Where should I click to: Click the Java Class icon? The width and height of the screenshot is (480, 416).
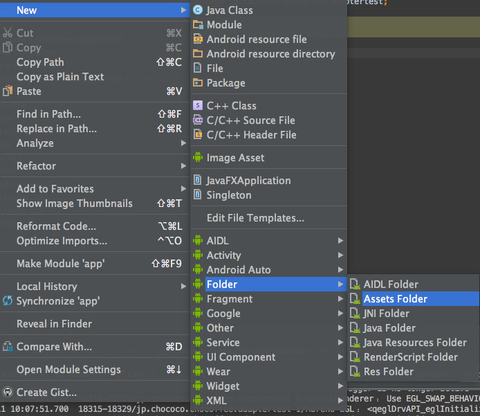click(x=198, y=10)
